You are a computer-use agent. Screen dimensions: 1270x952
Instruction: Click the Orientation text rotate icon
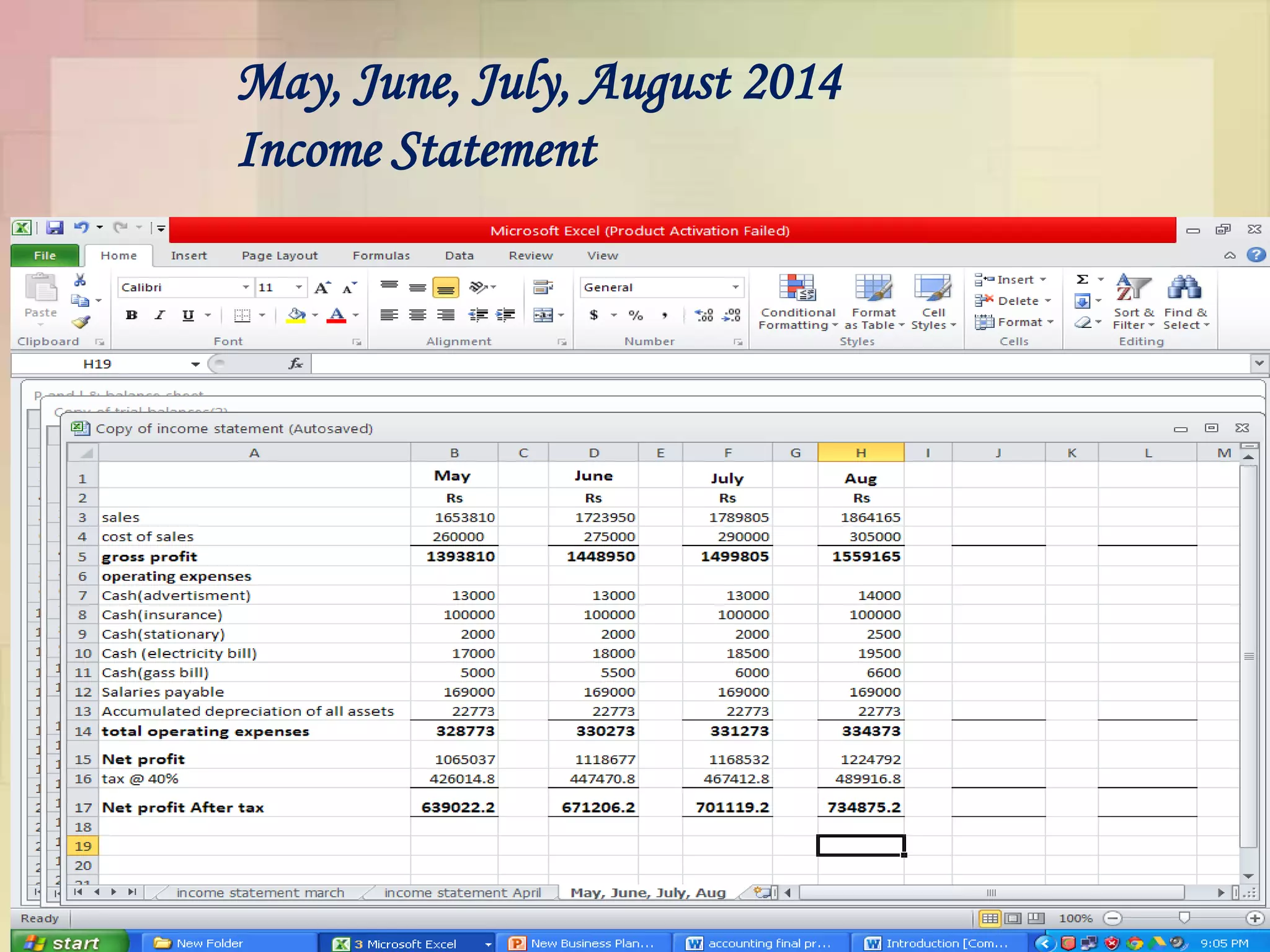coord(479,287)
